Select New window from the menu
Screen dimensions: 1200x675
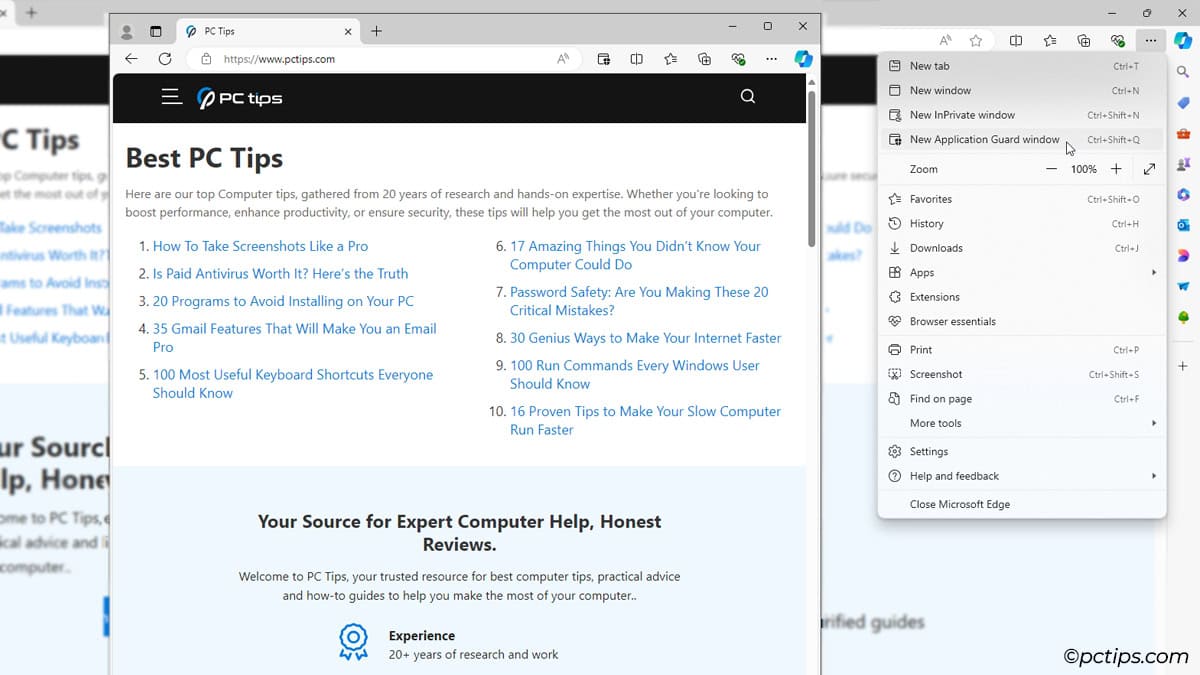tap(1022, 90)
